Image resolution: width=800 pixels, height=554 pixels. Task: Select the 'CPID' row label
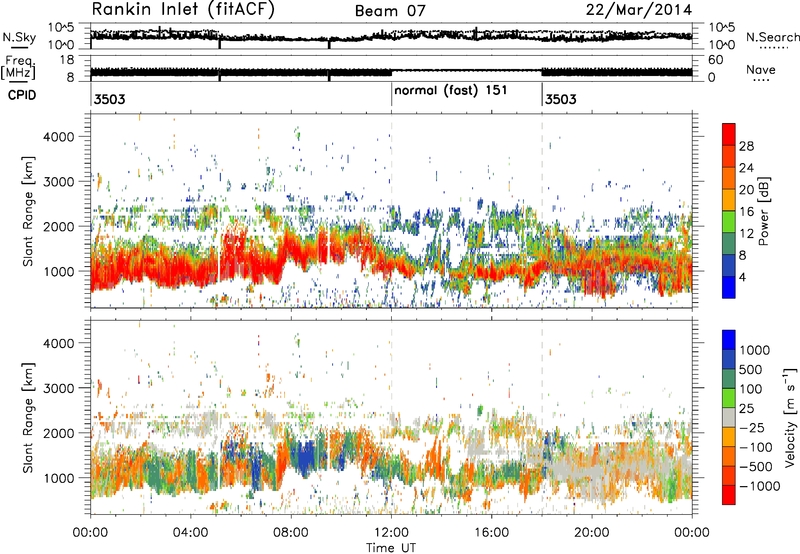click(22, 95)
